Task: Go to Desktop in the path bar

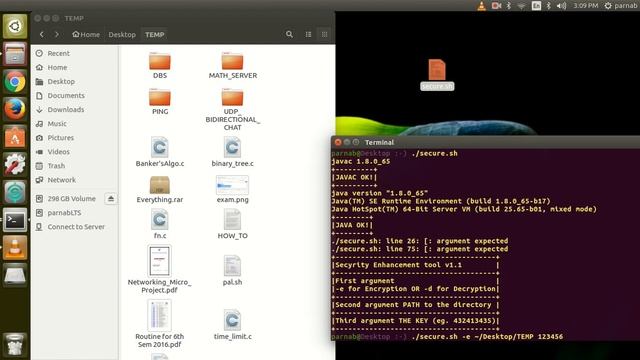Action: (122, 35)
